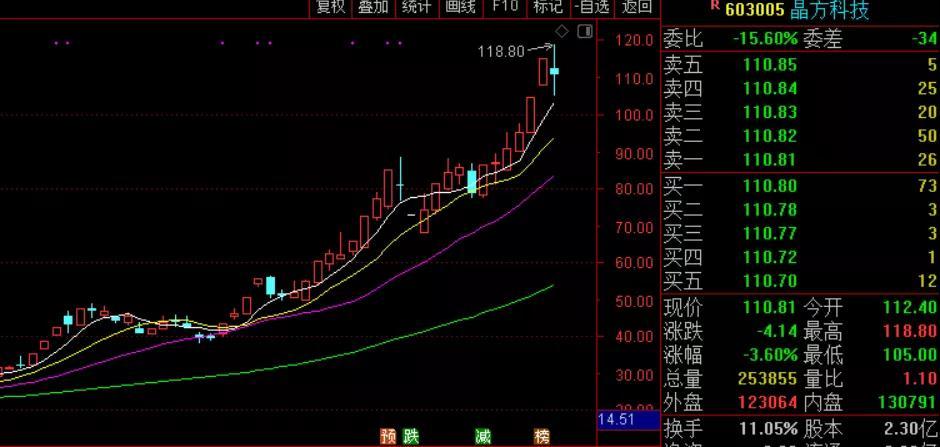Click the 榜 marker below chart
Screen dimensions: 940x447
(x=543, y=436)
